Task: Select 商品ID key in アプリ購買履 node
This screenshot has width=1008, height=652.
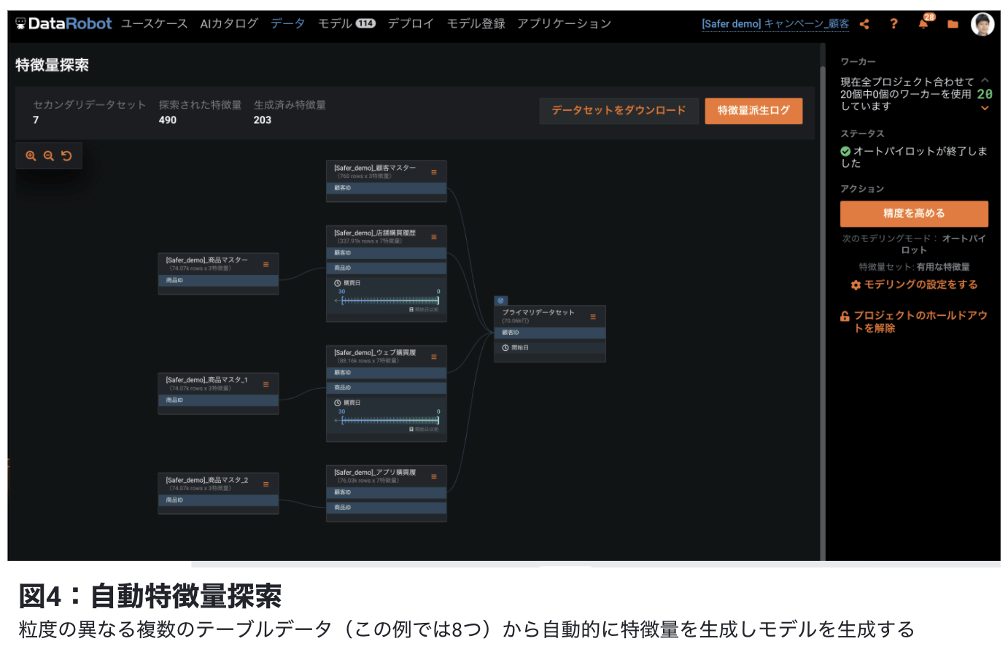Action: 386,508
